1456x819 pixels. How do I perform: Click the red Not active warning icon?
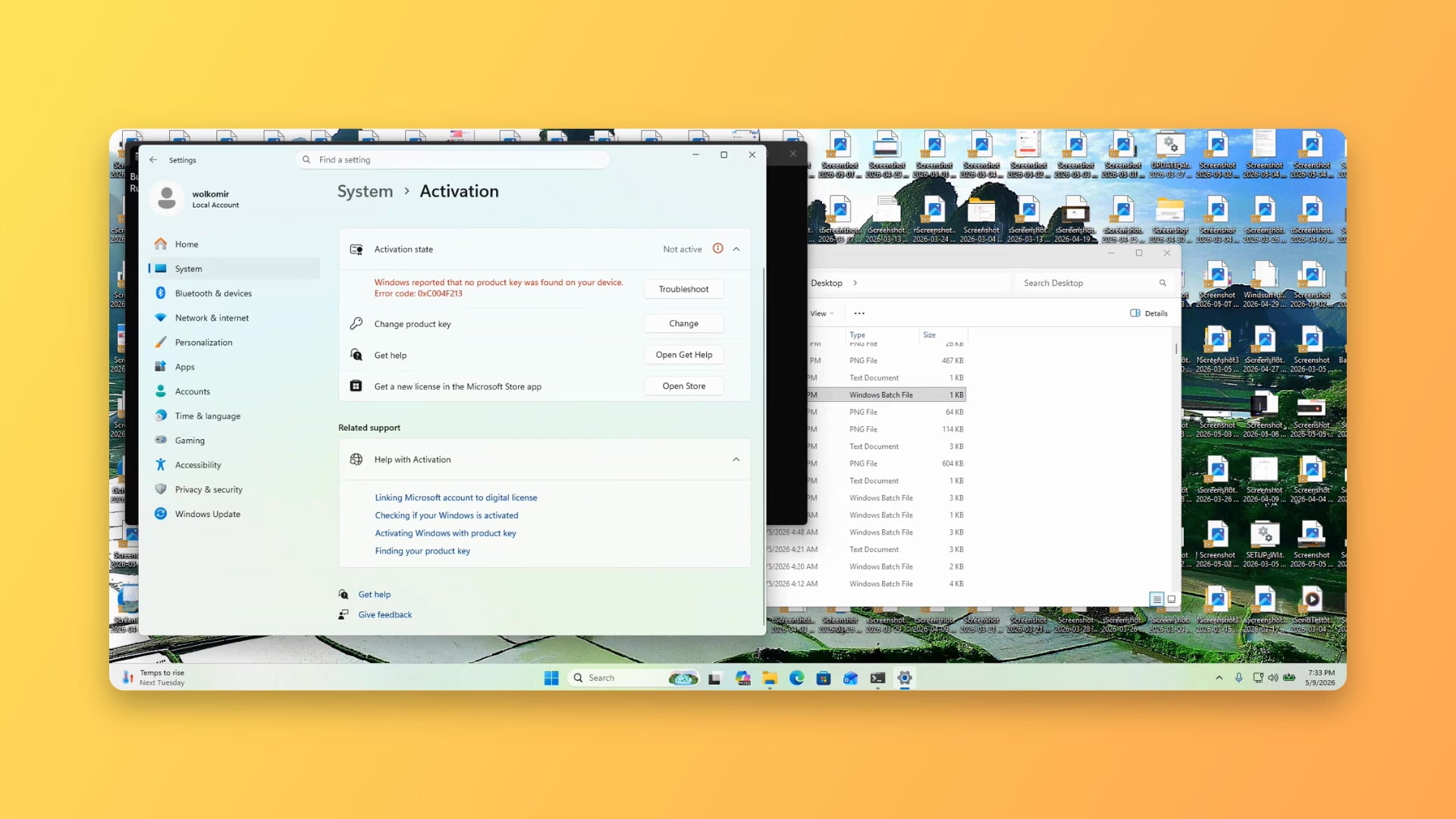point(717,249)
